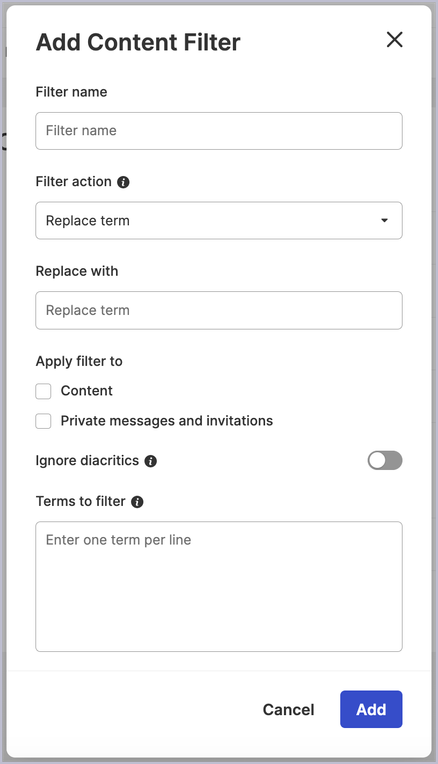Focus the Filter name text field

tap(219, 131)
